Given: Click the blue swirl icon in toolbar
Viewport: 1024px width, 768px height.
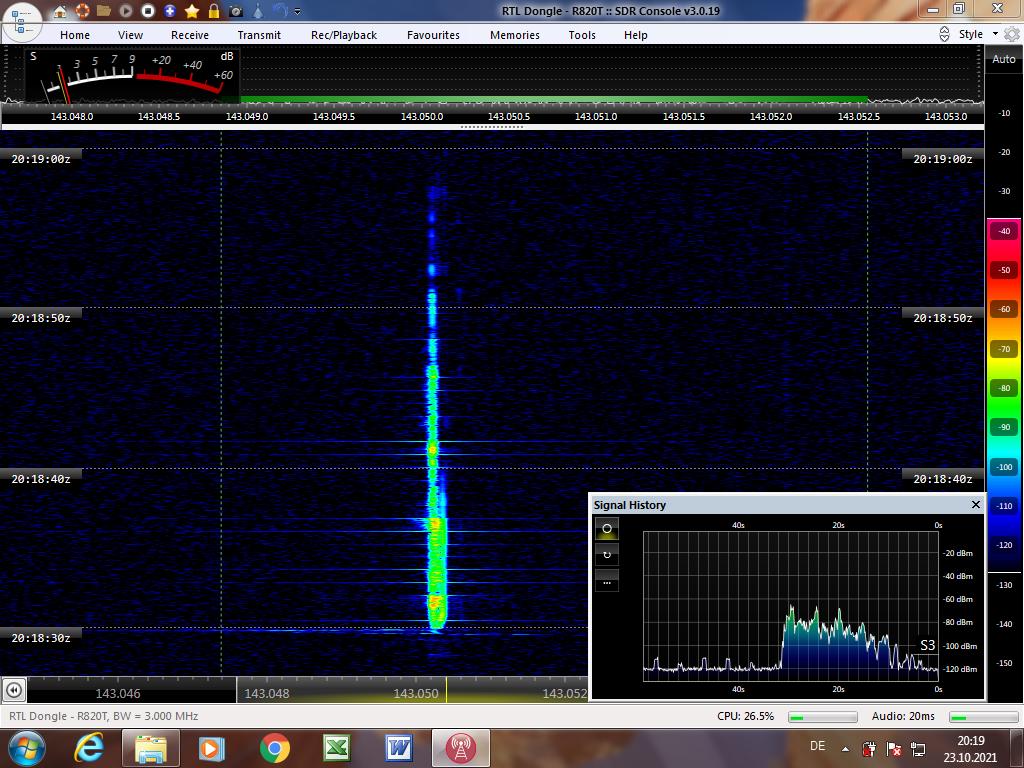Looking at the screenshot, I should [x=280, y=10].
